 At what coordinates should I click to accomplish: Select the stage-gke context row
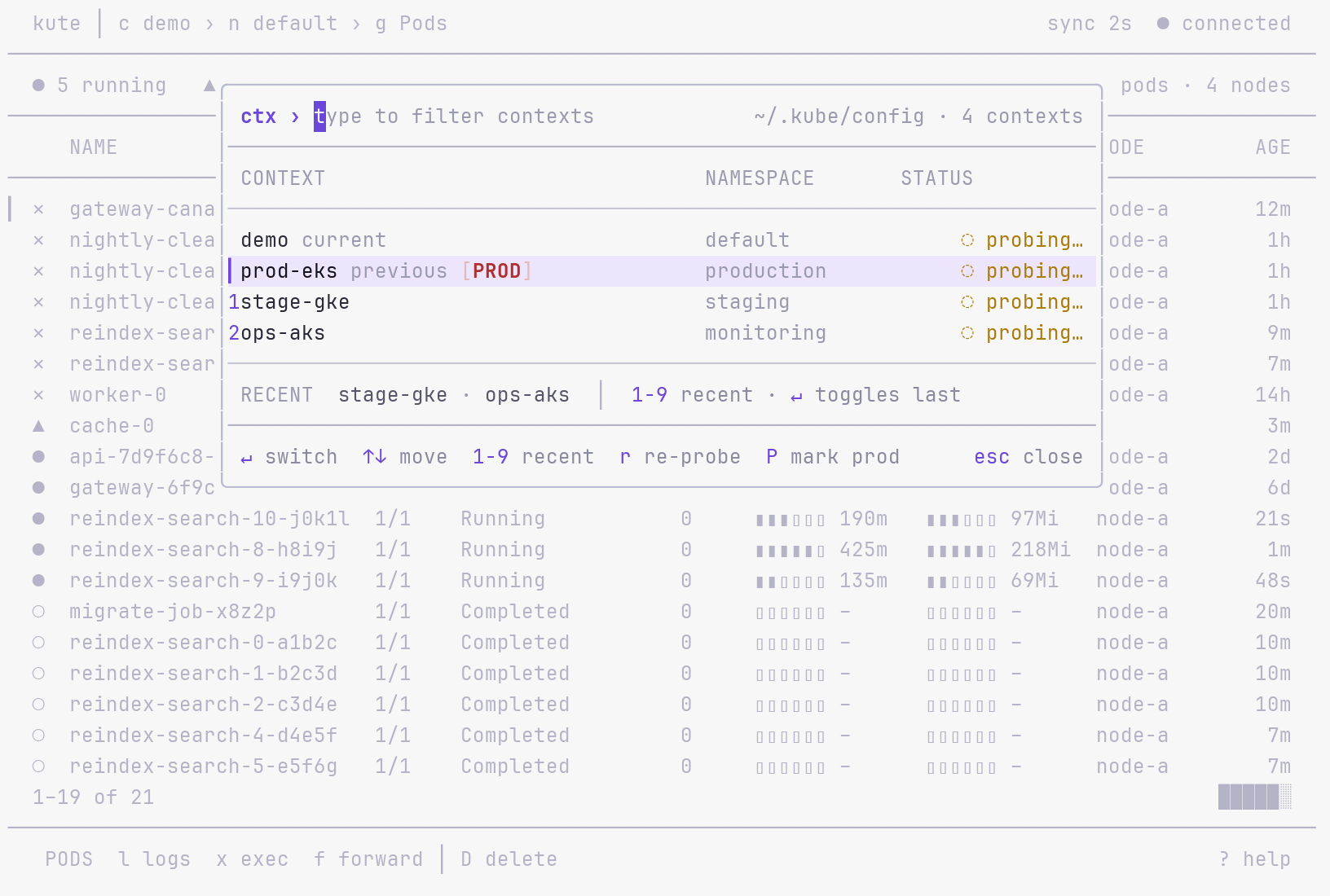coord(662,302)
